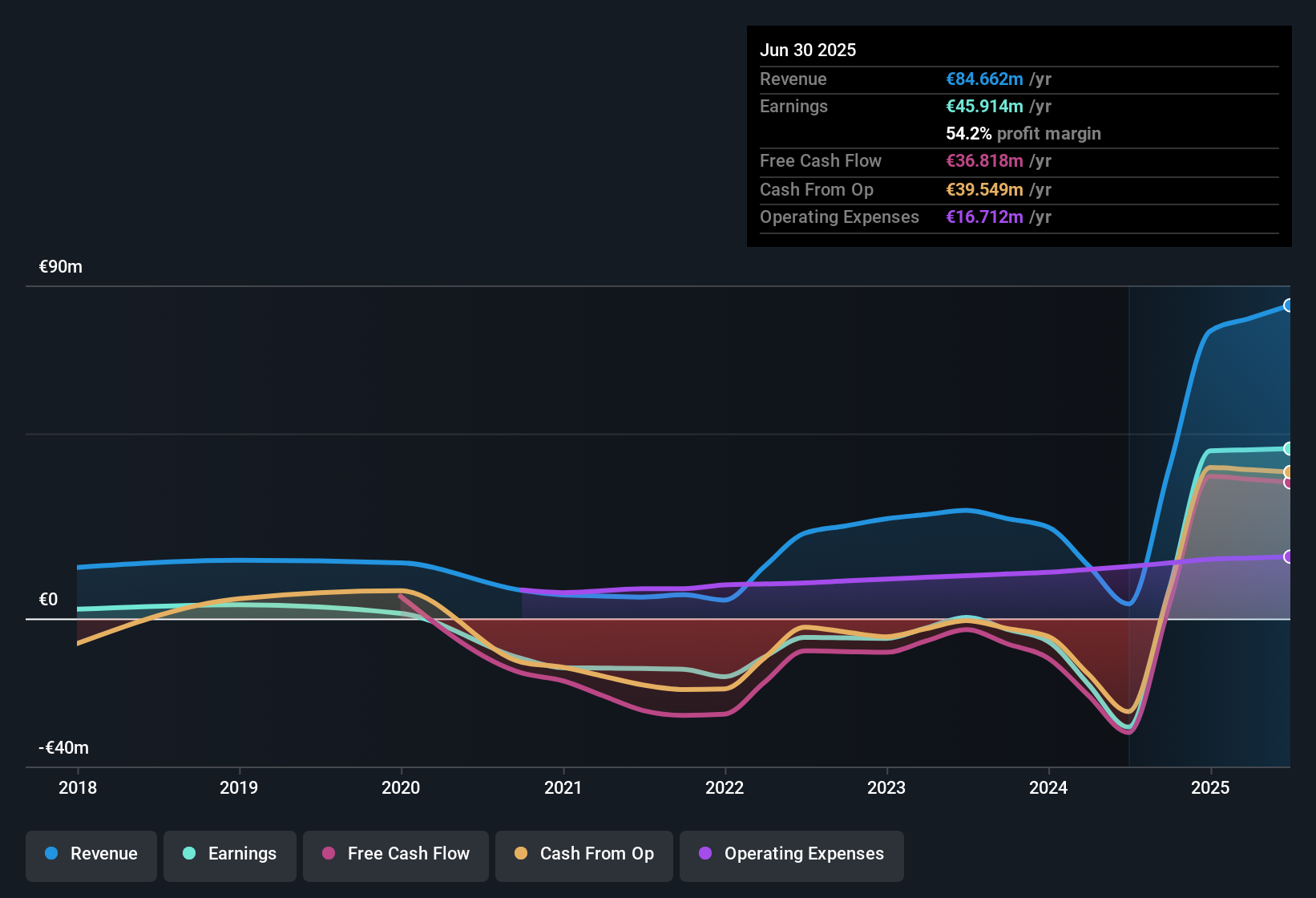Click the purple Operating Expenses legend dot

(x=704, y=854)
